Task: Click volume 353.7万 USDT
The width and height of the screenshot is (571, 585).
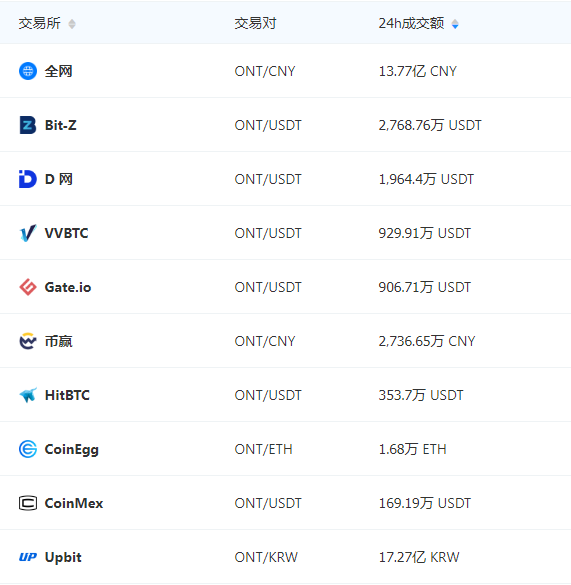Action: (x=421, y=395)
